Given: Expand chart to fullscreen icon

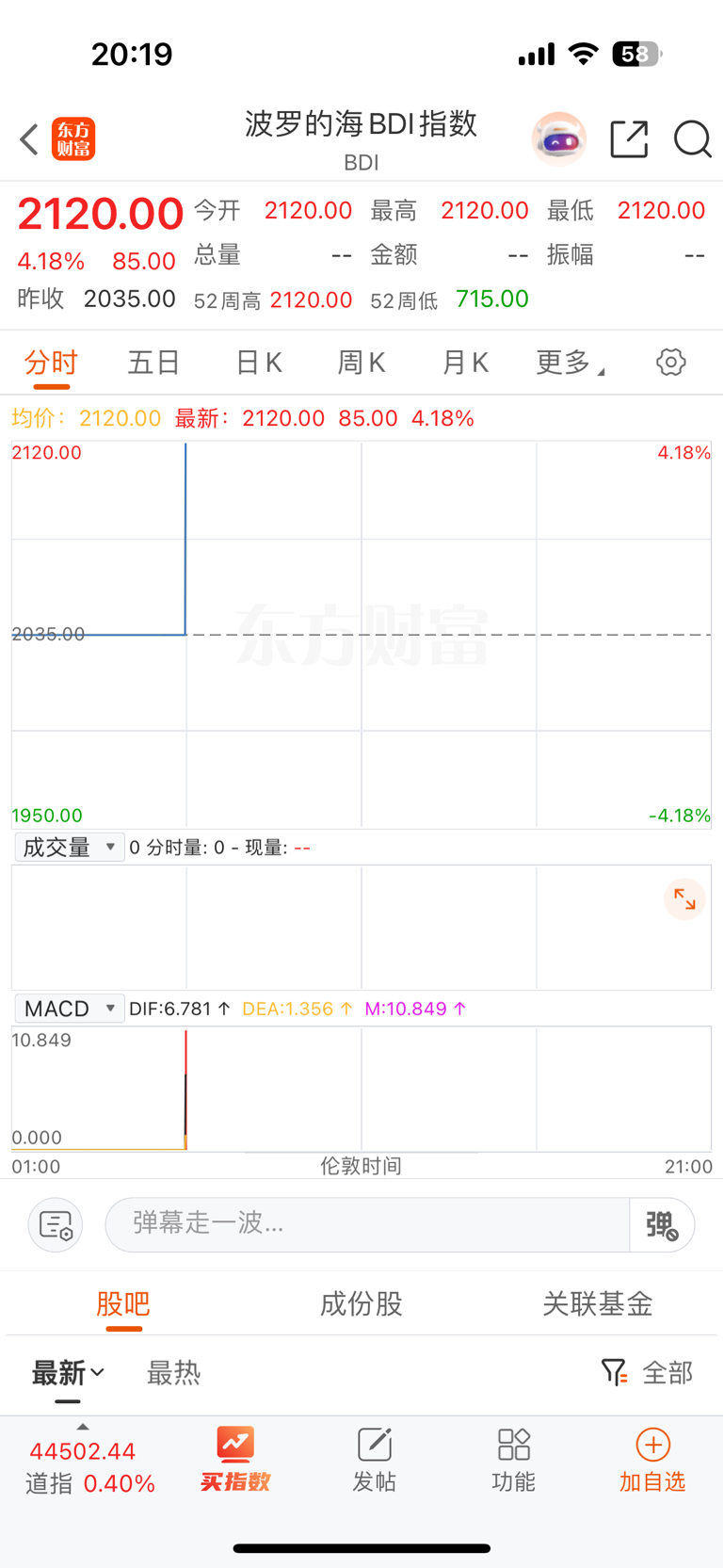Looking at the screenshot, I should pos(684,900).
